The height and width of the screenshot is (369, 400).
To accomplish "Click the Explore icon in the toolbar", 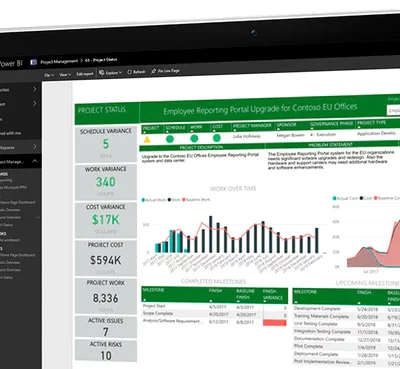I will (102, 73).
